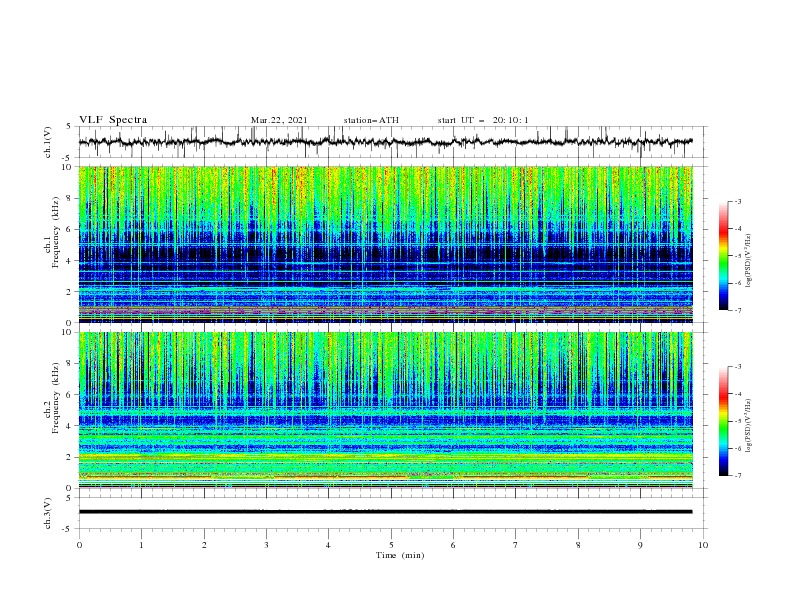
Task: Click the "2" kHz tick on ch.2 frequency axis
Action: [x=70, y=457]
